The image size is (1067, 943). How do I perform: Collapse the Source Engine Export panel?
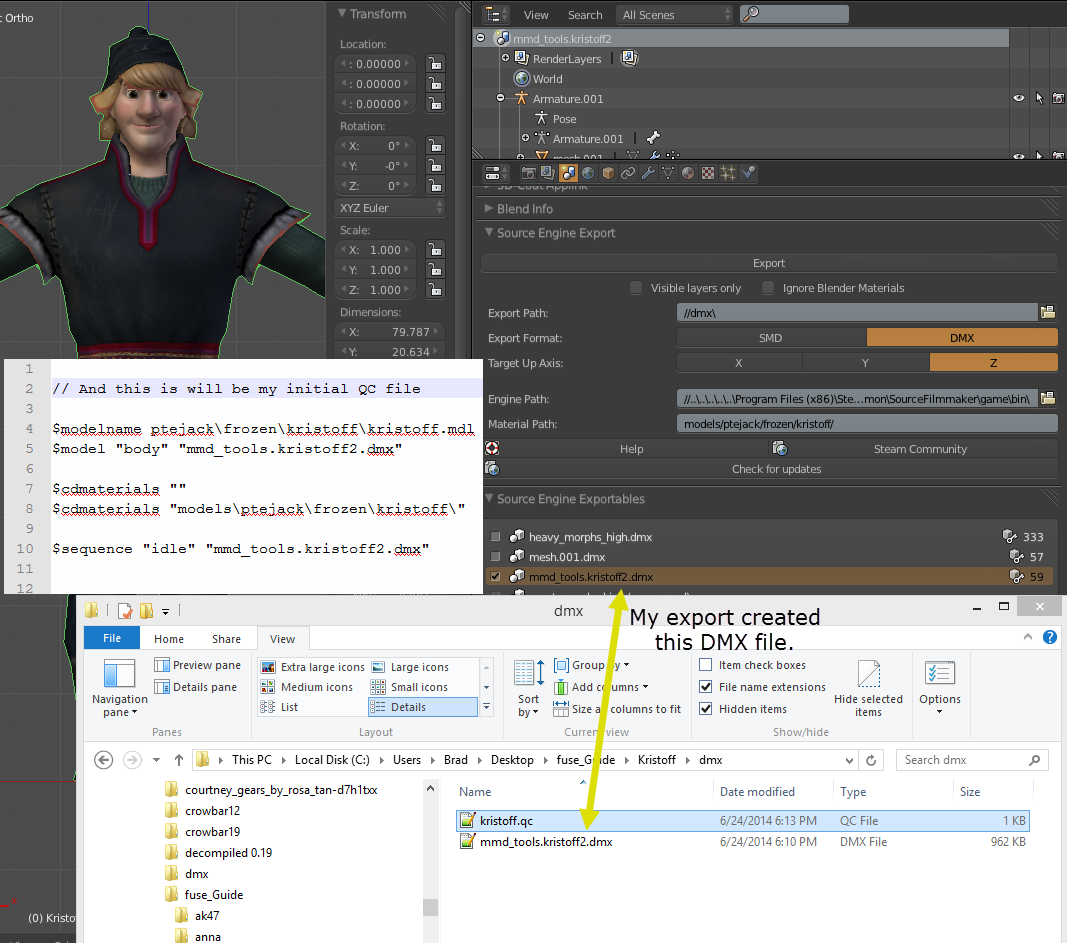489,232
